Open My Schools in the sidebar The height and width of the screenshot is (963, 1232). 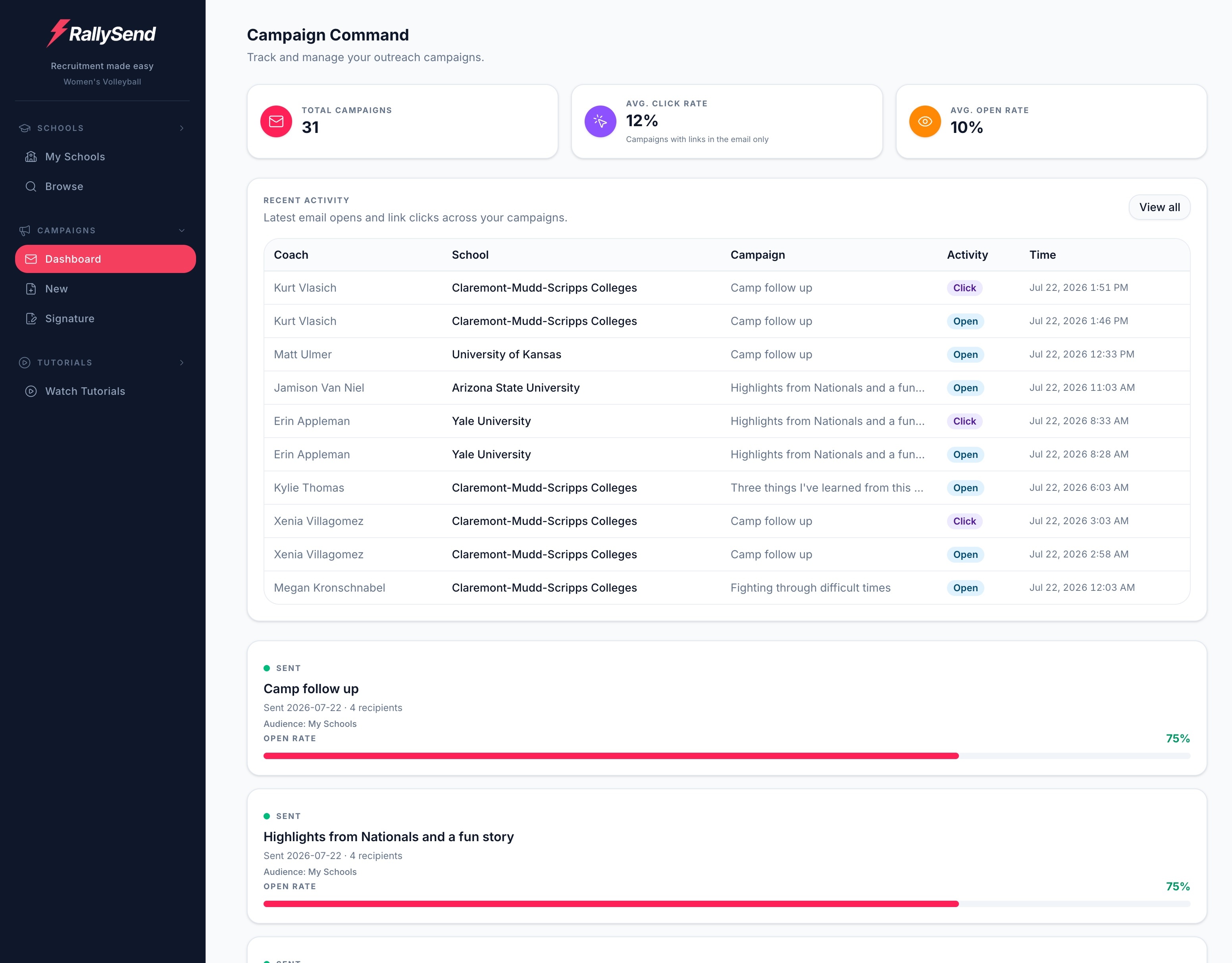[106, 157]
